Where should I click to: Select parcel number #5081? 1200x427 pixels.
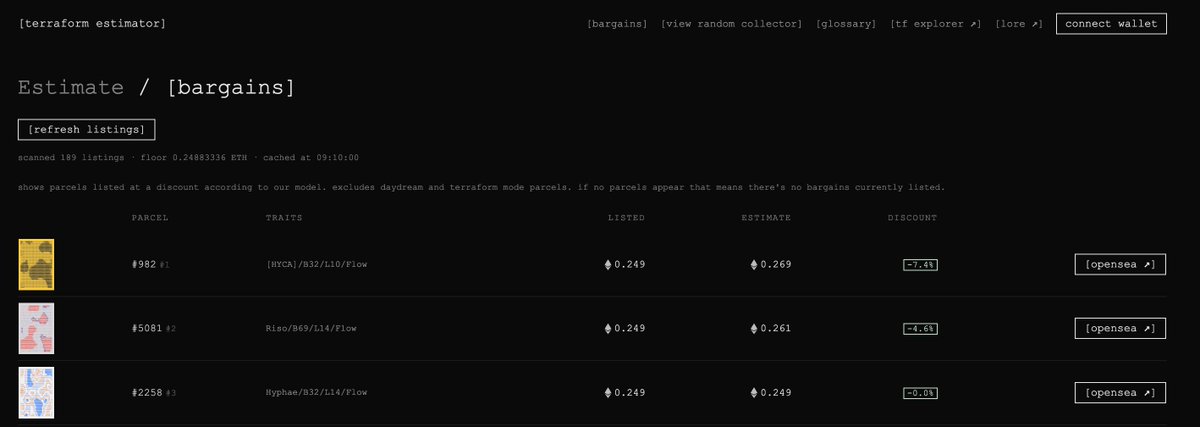click(147, 329)
